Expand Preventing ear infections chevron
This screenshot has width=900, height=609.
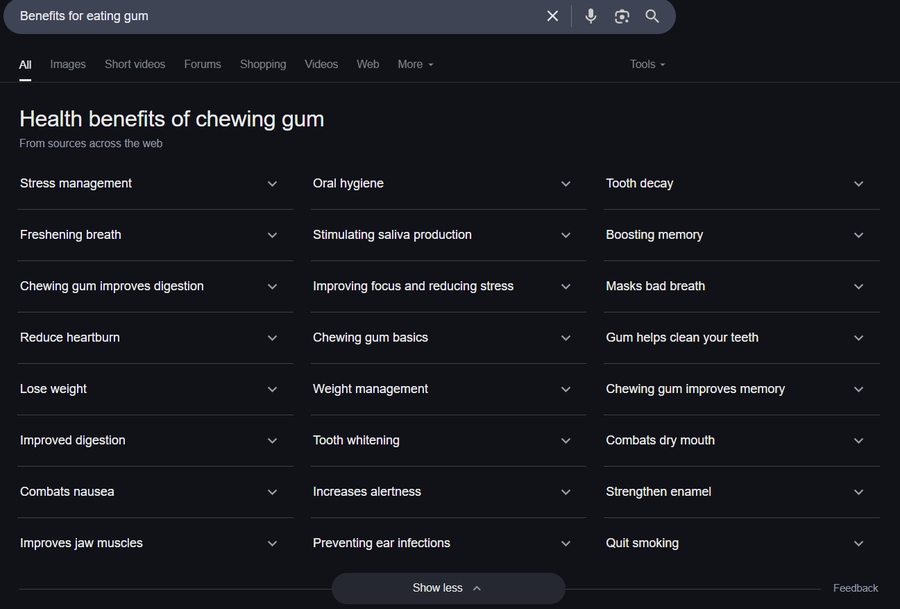[x=566, y=544]
